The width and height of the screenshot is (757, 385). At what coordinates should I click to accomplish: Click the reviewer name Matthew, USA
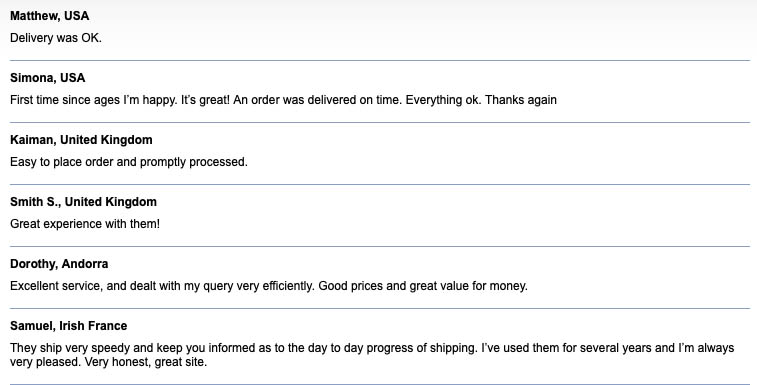point(50,16)
